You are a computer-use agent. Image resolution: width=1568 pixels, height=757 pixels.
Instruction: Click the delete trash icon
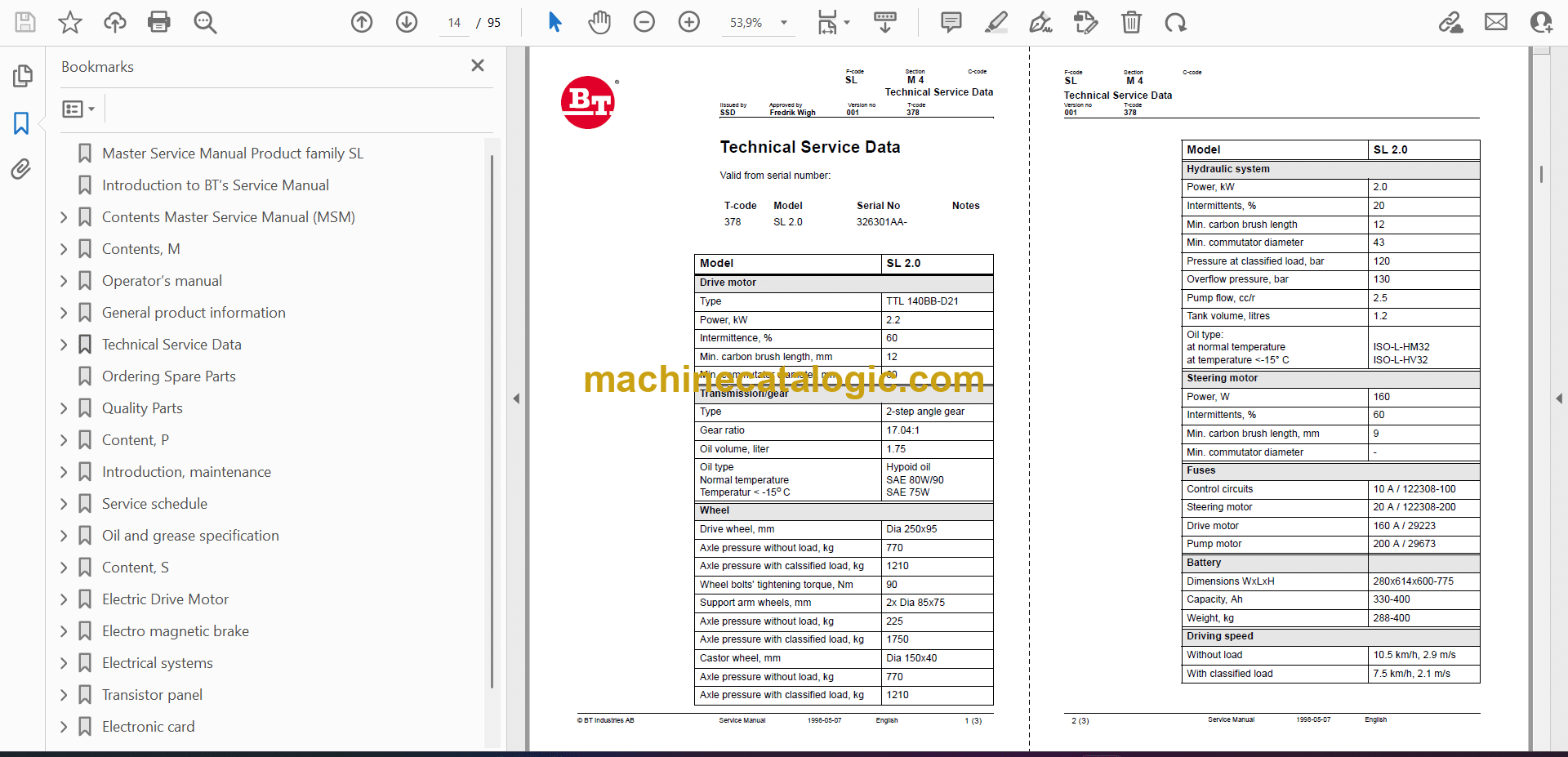point(1131,22)
